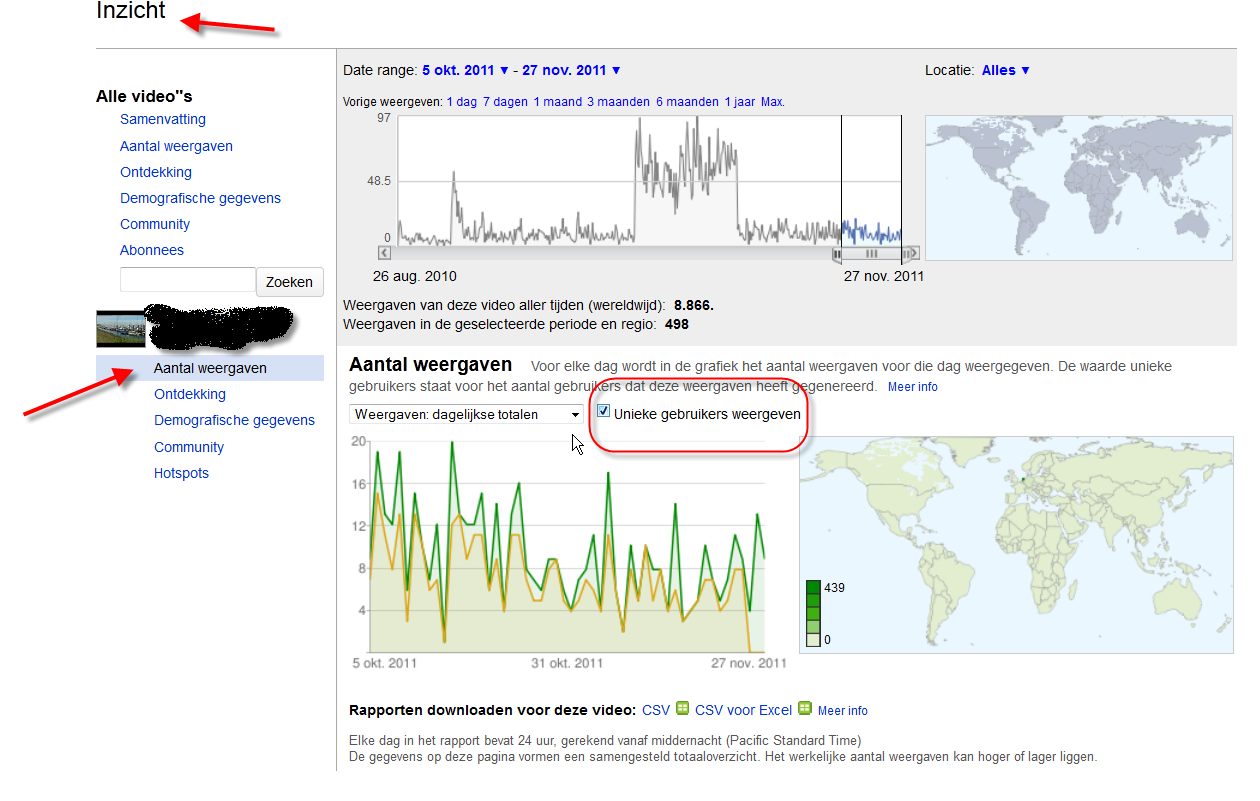Image resolution: width=1260 pixels, height=801 pixels.
Task: Select the Max. range preset
Action: tap(773, 102)
